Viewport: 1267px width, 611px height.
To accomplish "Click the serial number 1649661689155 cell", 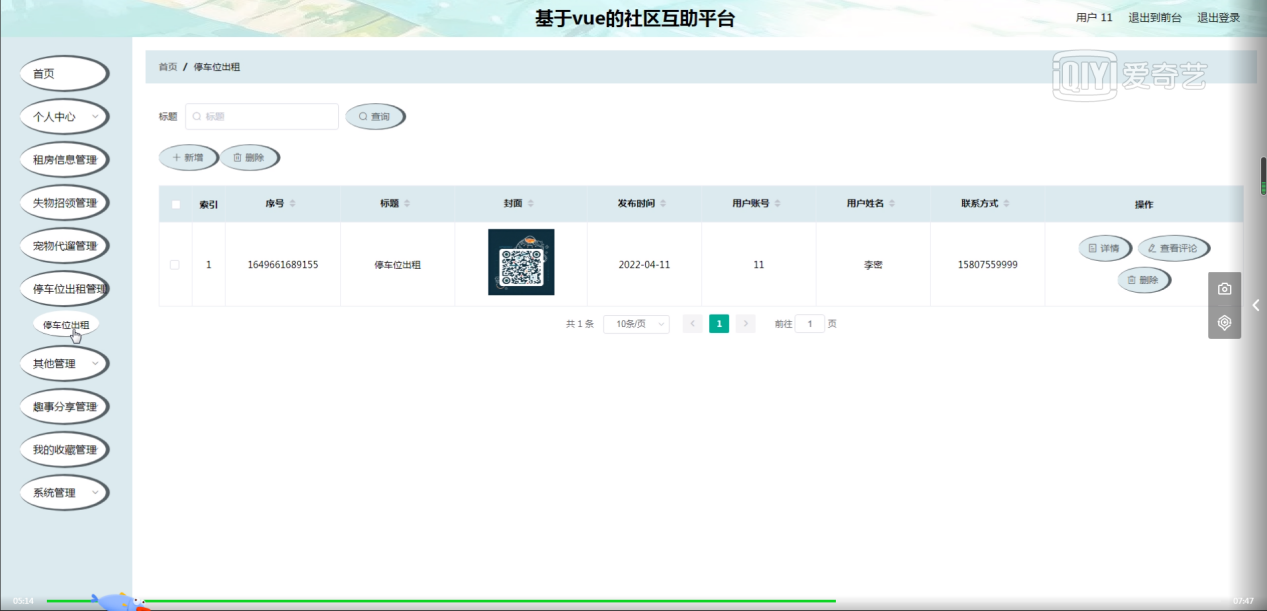I will [x=283, y=265].
